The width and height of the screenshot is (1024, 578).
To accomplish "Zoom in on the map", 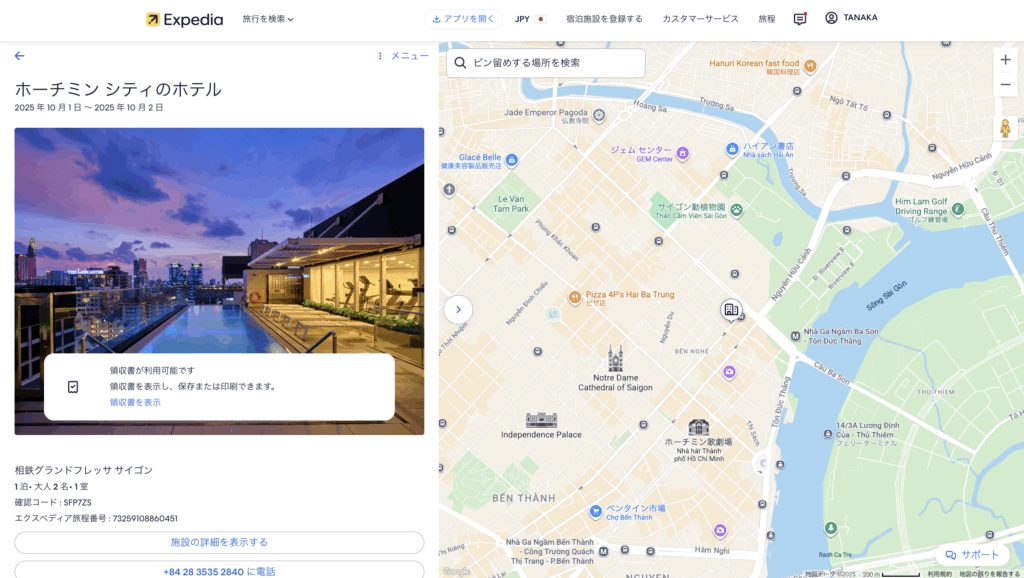I will click(1005, 59).
